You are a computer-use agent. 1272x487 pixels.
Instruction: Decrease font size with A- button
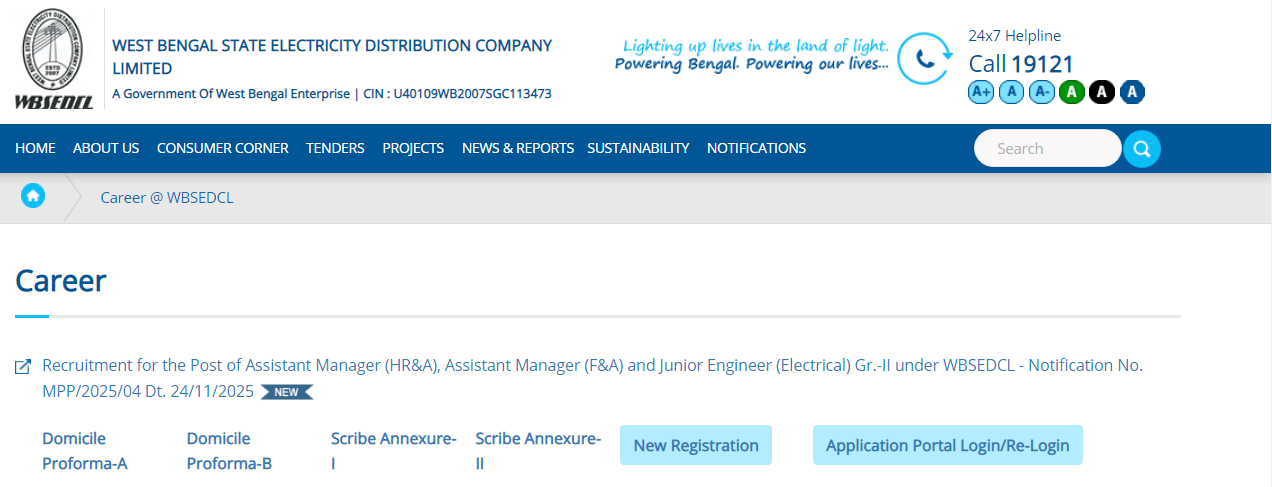pyautogui.click(x=1042, y=92)
